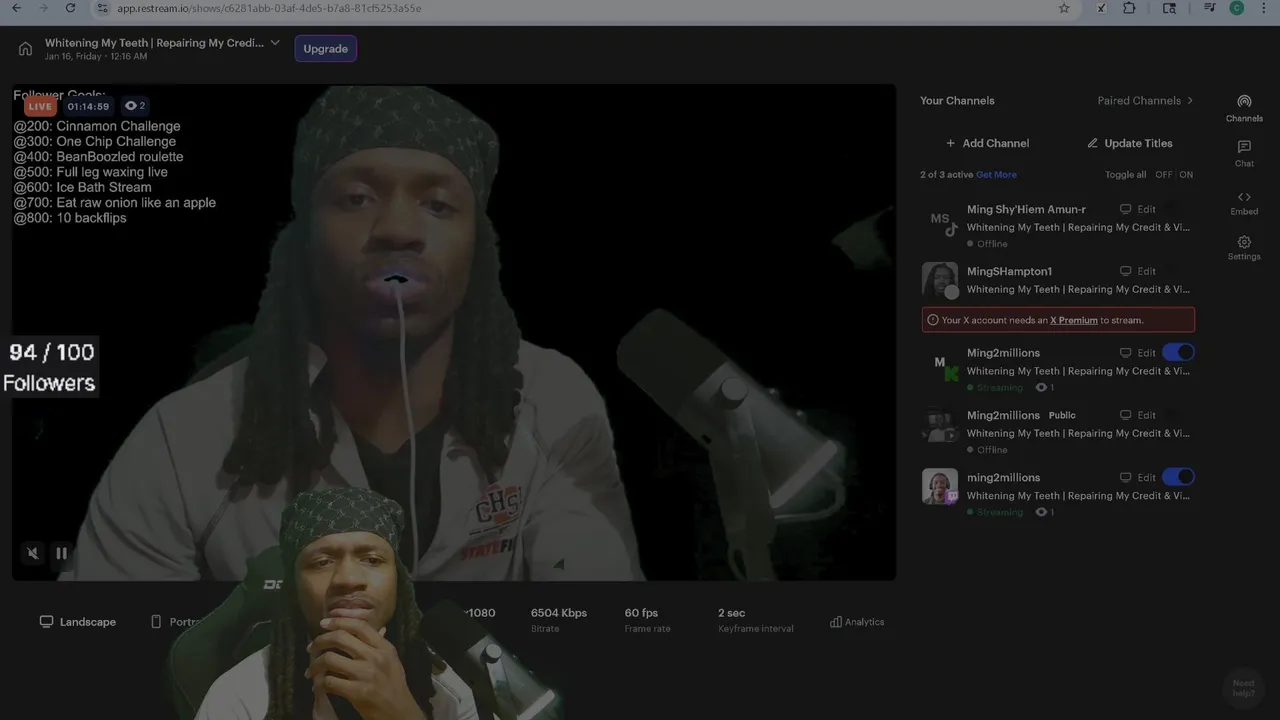
Task: Click the Twitch channel viewers eye icon
Action: point(1041,513)
